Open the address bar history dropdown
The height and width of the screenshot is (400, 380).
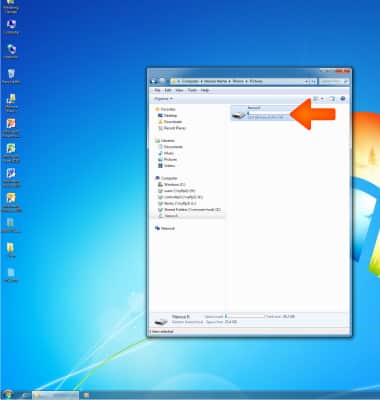[x=306, y=81]
